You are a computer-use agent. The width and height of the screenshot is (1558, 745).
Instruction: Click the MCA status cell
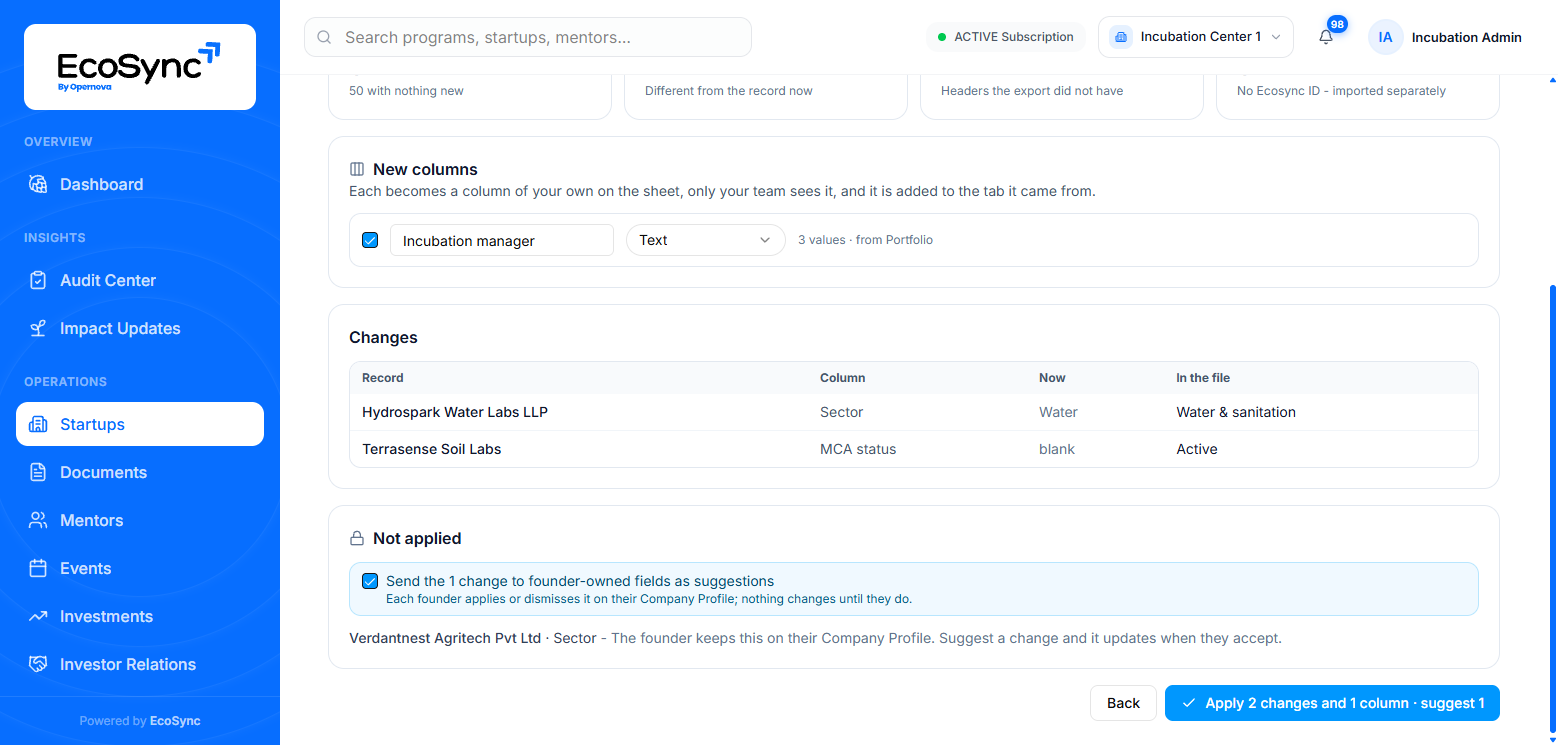point(858,449)
